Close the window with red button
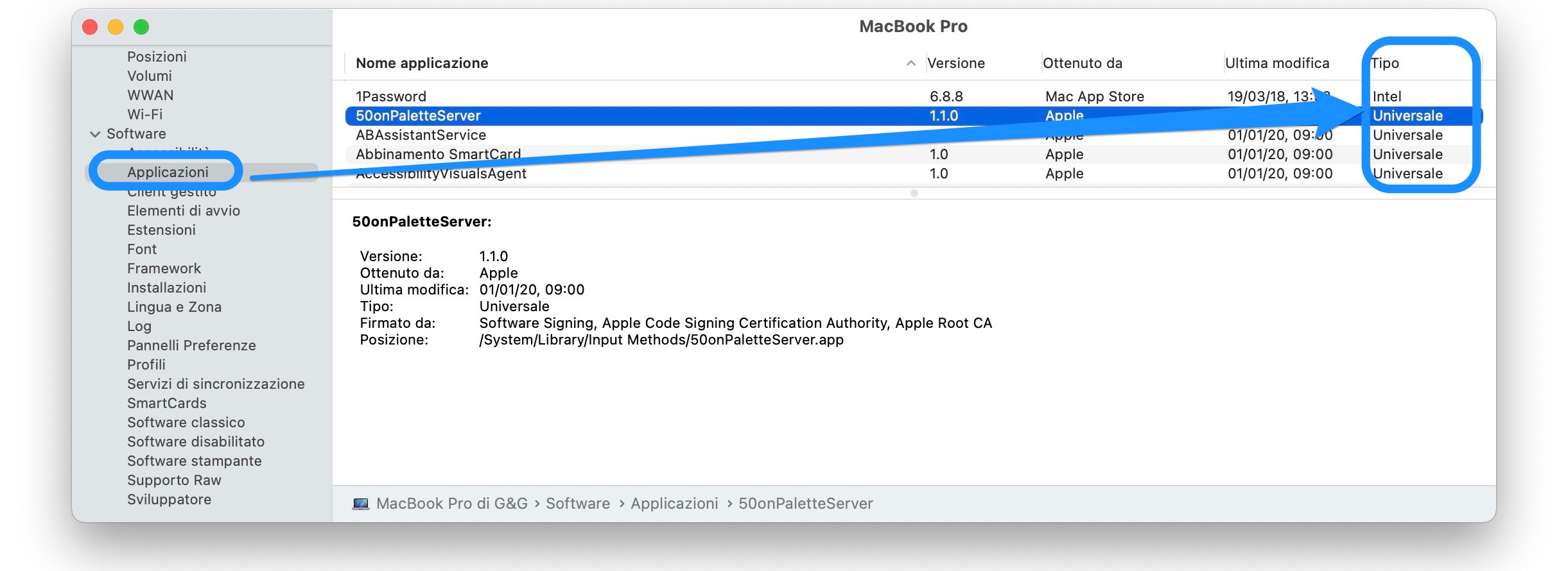The height and width of the screenshot is (571, 1568). point(90,27)
